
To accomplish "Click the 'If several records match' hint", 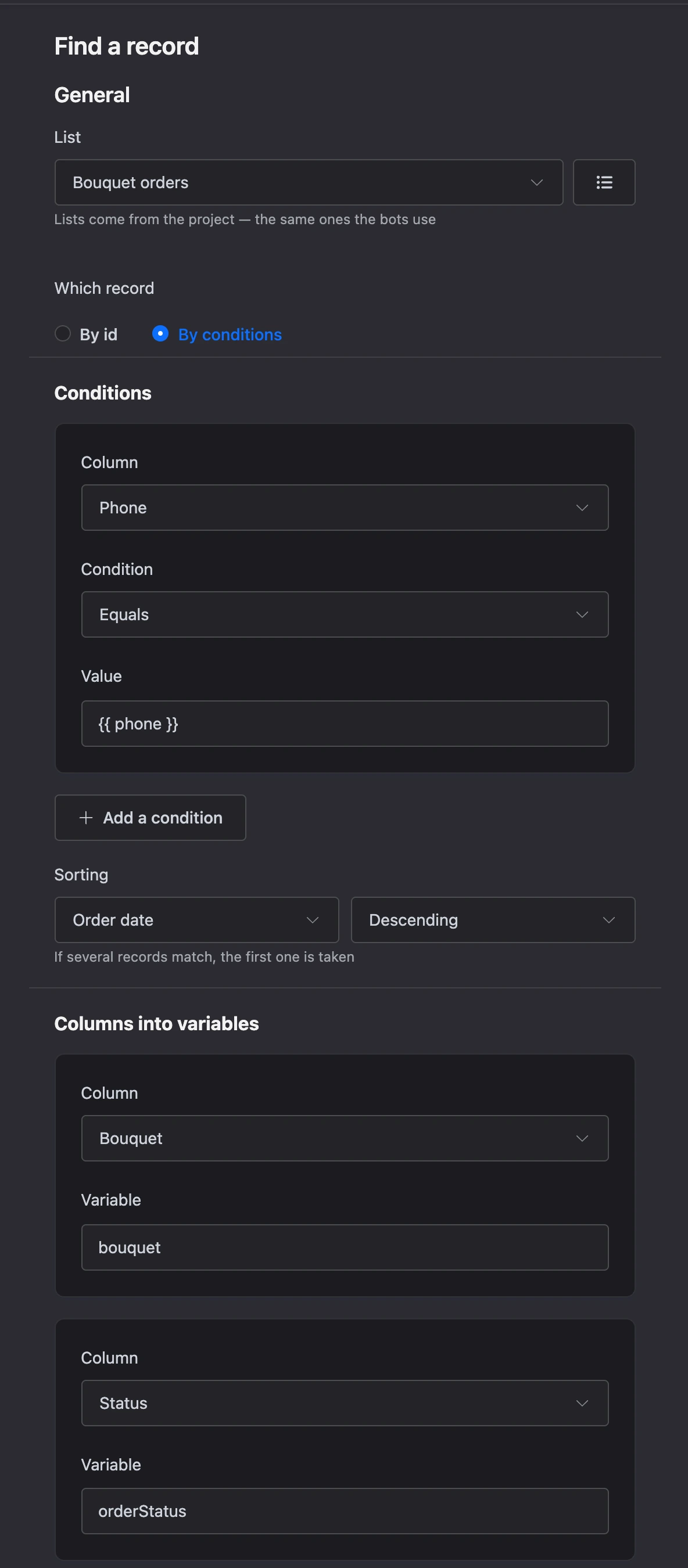I will (x=204, y=957).
